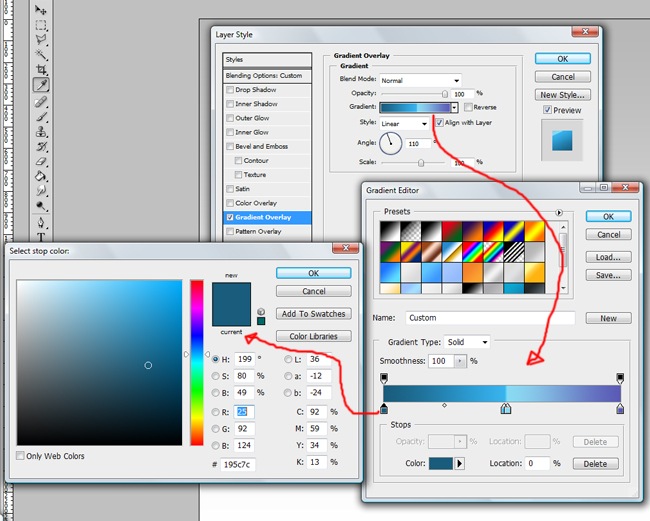Select the Move tool

pos(42,7)
